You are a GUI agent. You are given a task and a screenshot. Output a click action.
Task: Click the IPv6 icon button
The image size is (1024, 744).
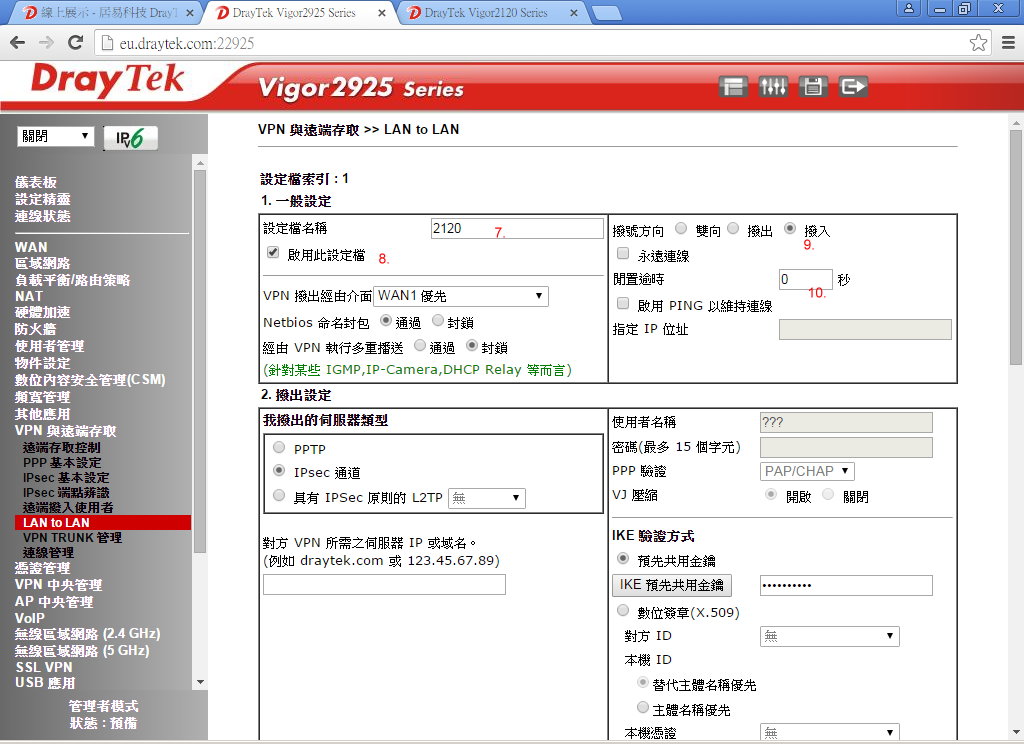(130, 138)
